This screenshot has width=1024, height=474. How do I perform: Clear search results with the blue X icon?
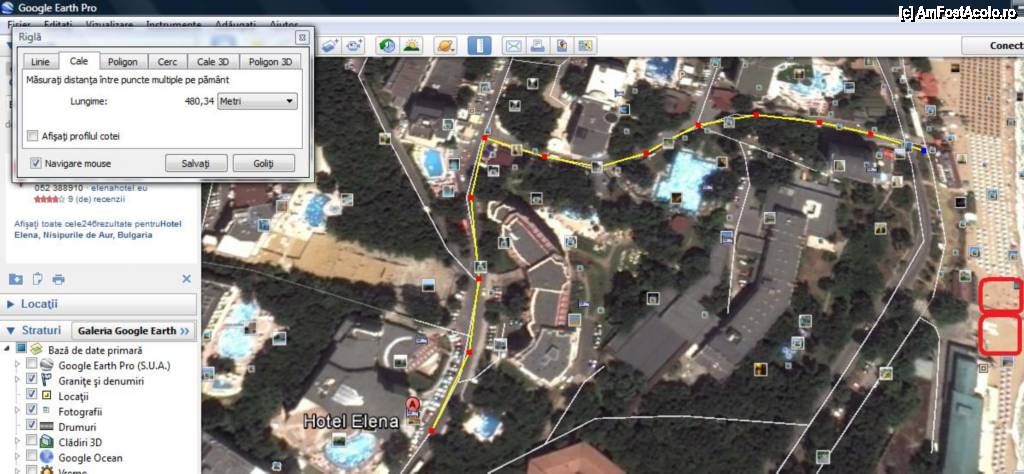click(x=186, y=279)
